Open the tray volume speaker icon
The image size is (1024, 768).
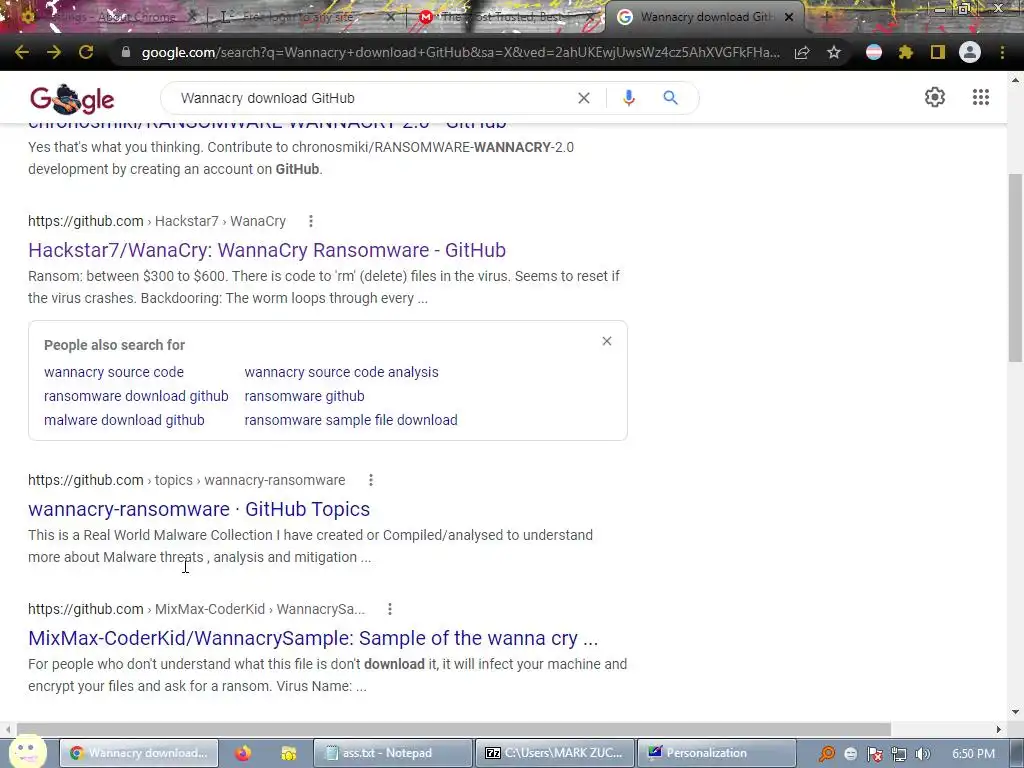click(x=923, y=754)
